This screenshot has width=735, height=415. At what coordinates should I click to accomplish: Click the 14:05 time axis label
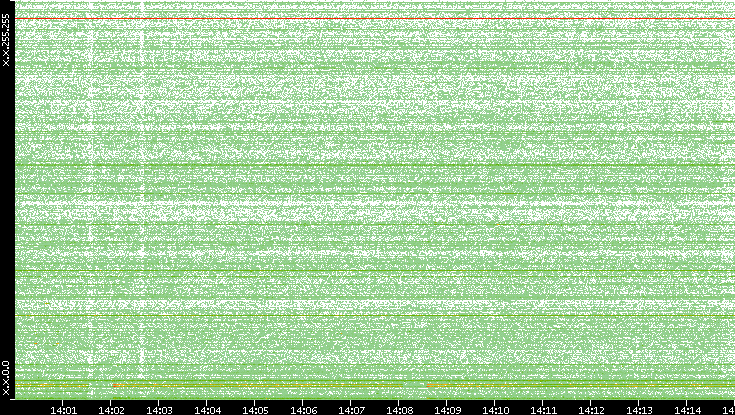coord(255,411)
